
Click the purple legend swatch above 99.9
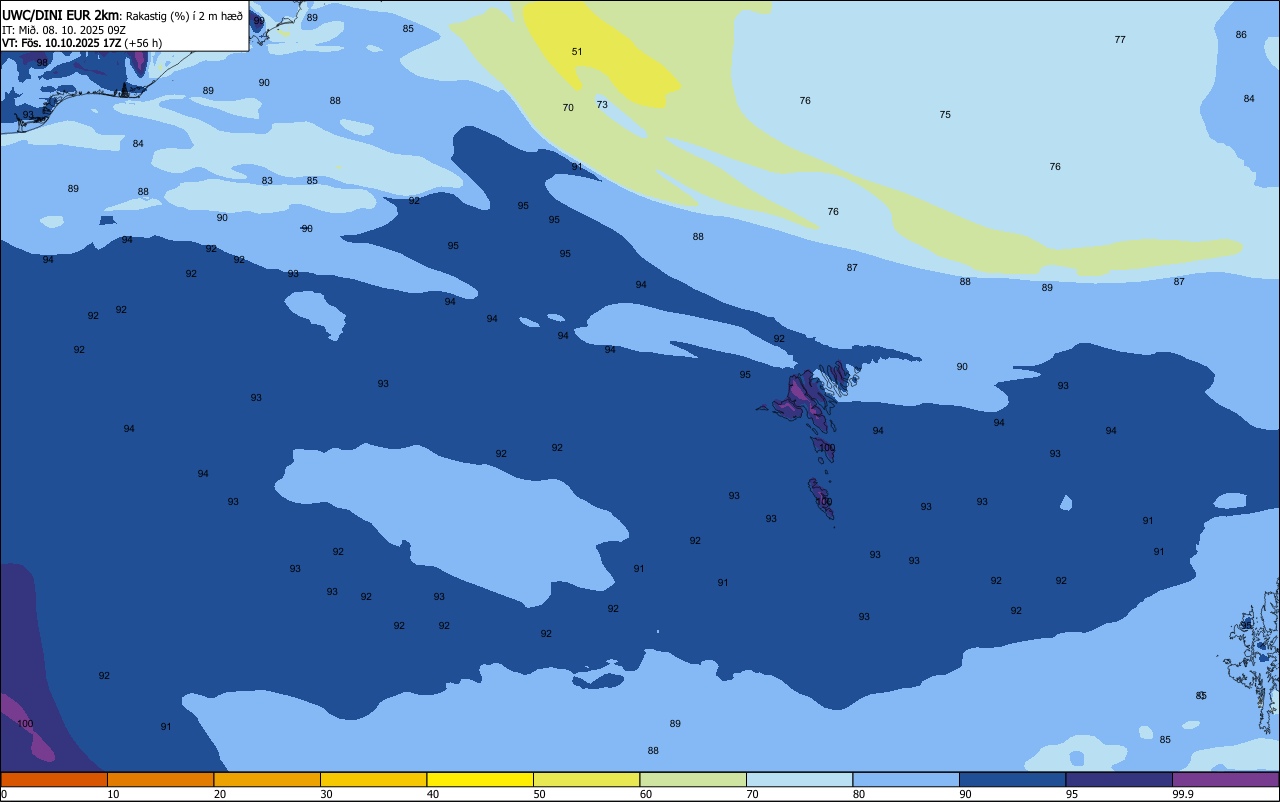click(x=1226, y=779)
